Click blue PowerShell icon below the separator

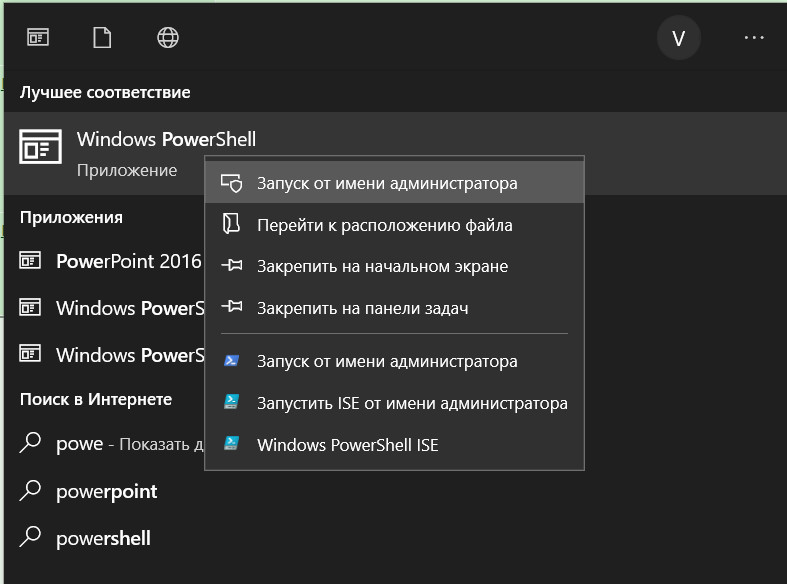[x=231, y=360]
